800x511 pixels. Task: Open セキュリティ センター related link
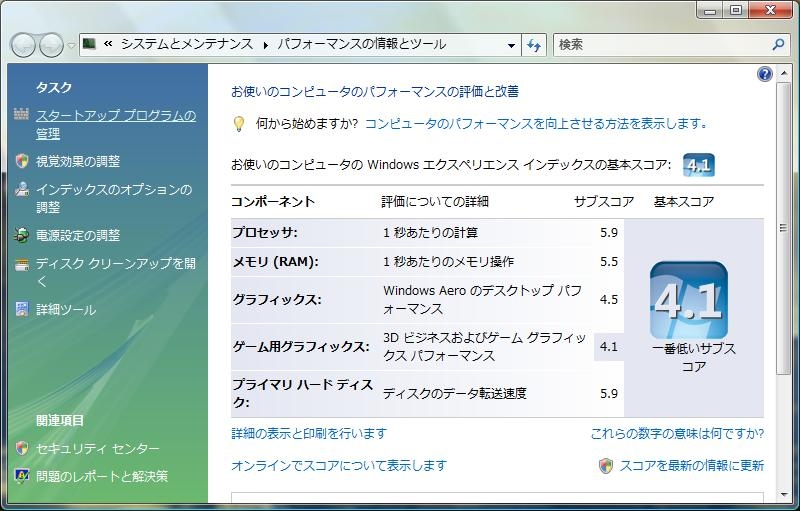pyautogui.click(x=97, y=449)
